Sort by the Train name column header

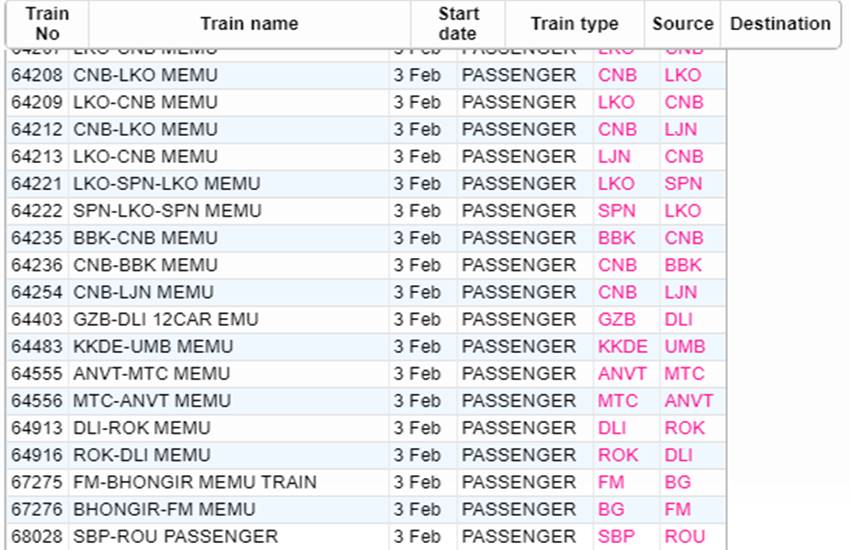tap(249, 24)
